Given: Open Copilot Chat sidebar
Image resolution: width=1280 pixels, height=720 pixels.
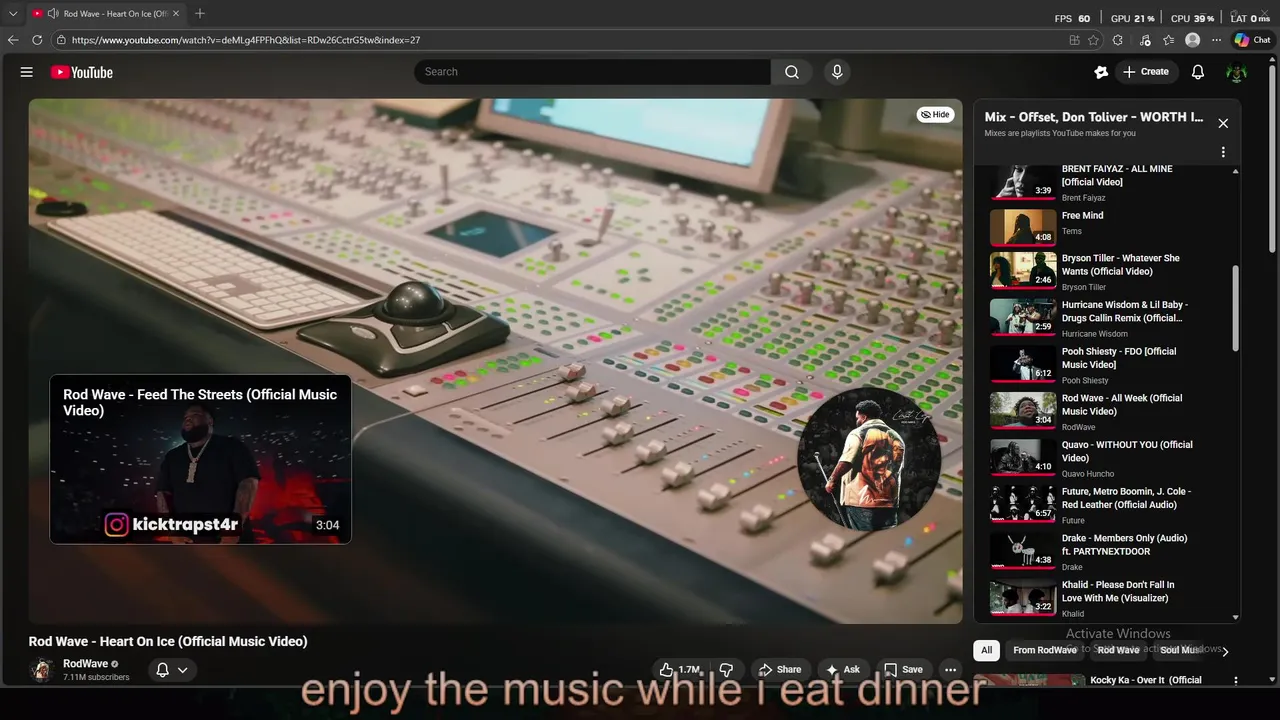Looking at the screenshot, I should click(x=1253, y=40).
